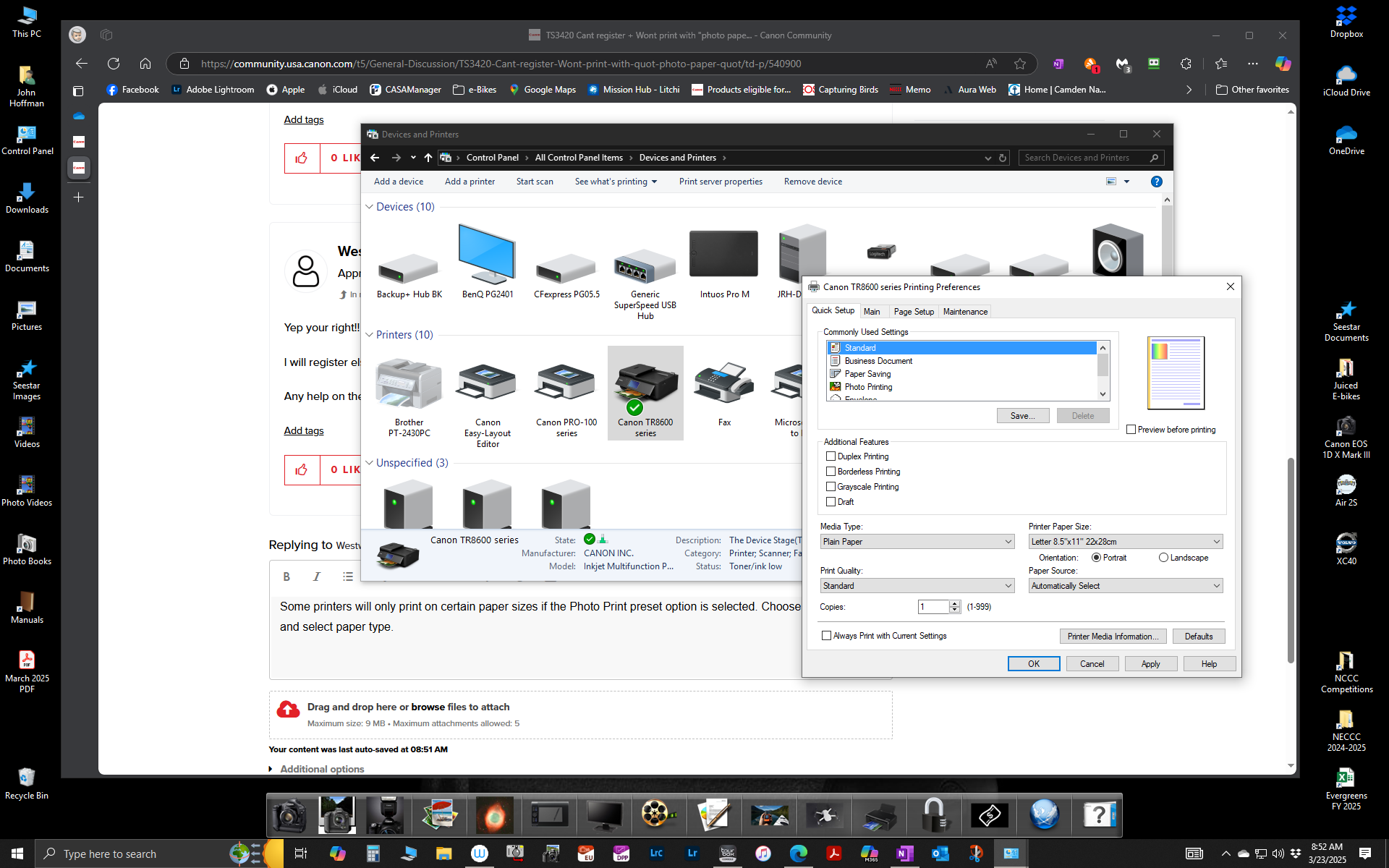Check Borderless Printing
This screenshot has width=1389, height=868.
pyautogui.click(x=831, y=471)
